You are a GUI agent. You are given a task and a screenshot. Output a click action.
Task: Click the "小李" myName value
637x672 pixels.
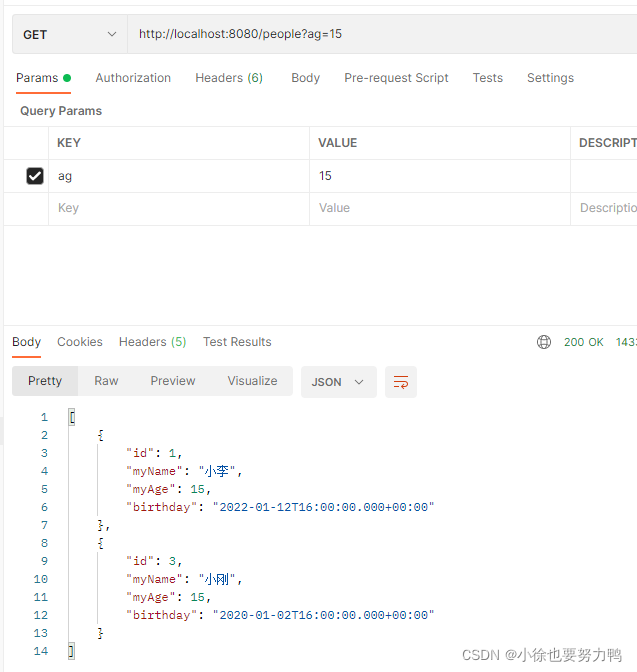pyautogui.click(x=217, y=471)
